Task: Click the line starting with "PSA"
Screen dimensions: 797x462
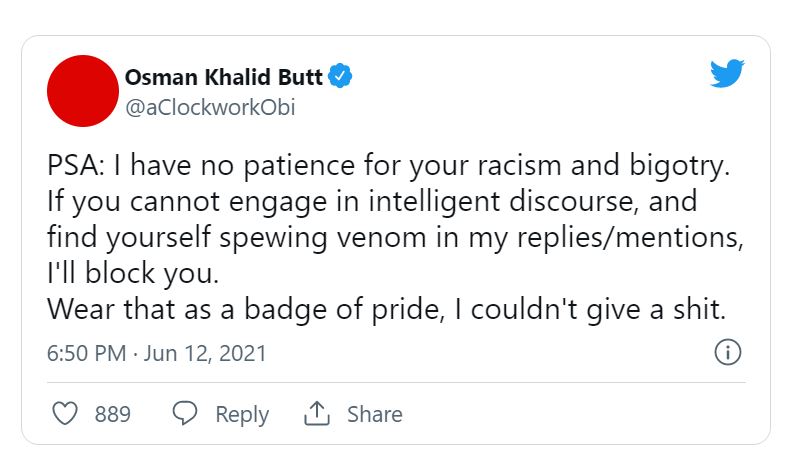Action: click(x=389, y=168)
